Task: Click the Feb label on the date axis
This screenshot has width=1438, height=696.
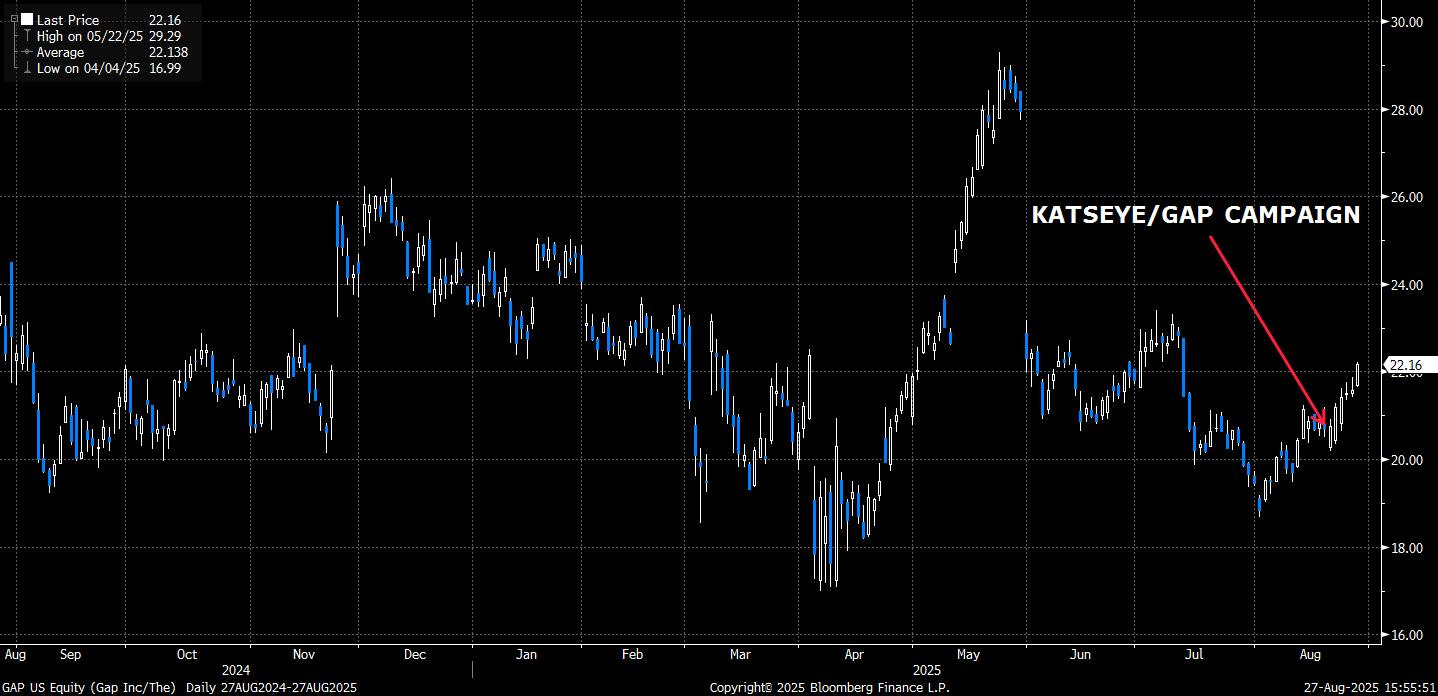Action: (x=631, y=655)
